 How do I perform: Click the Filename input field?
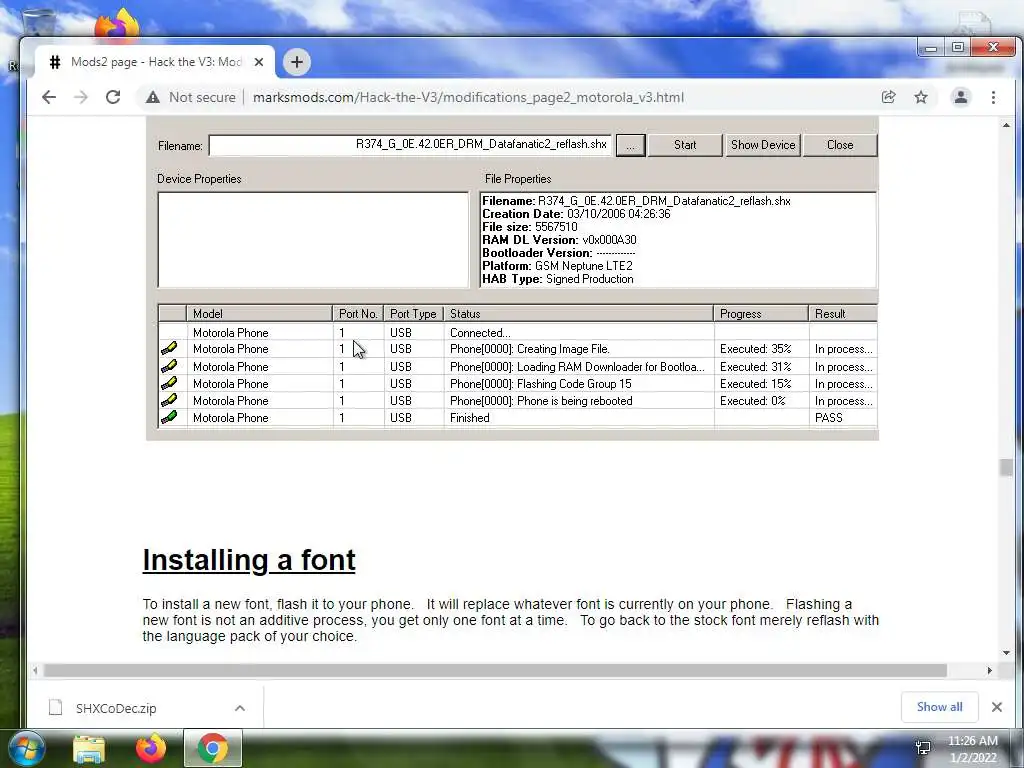(x=410, y=145)
